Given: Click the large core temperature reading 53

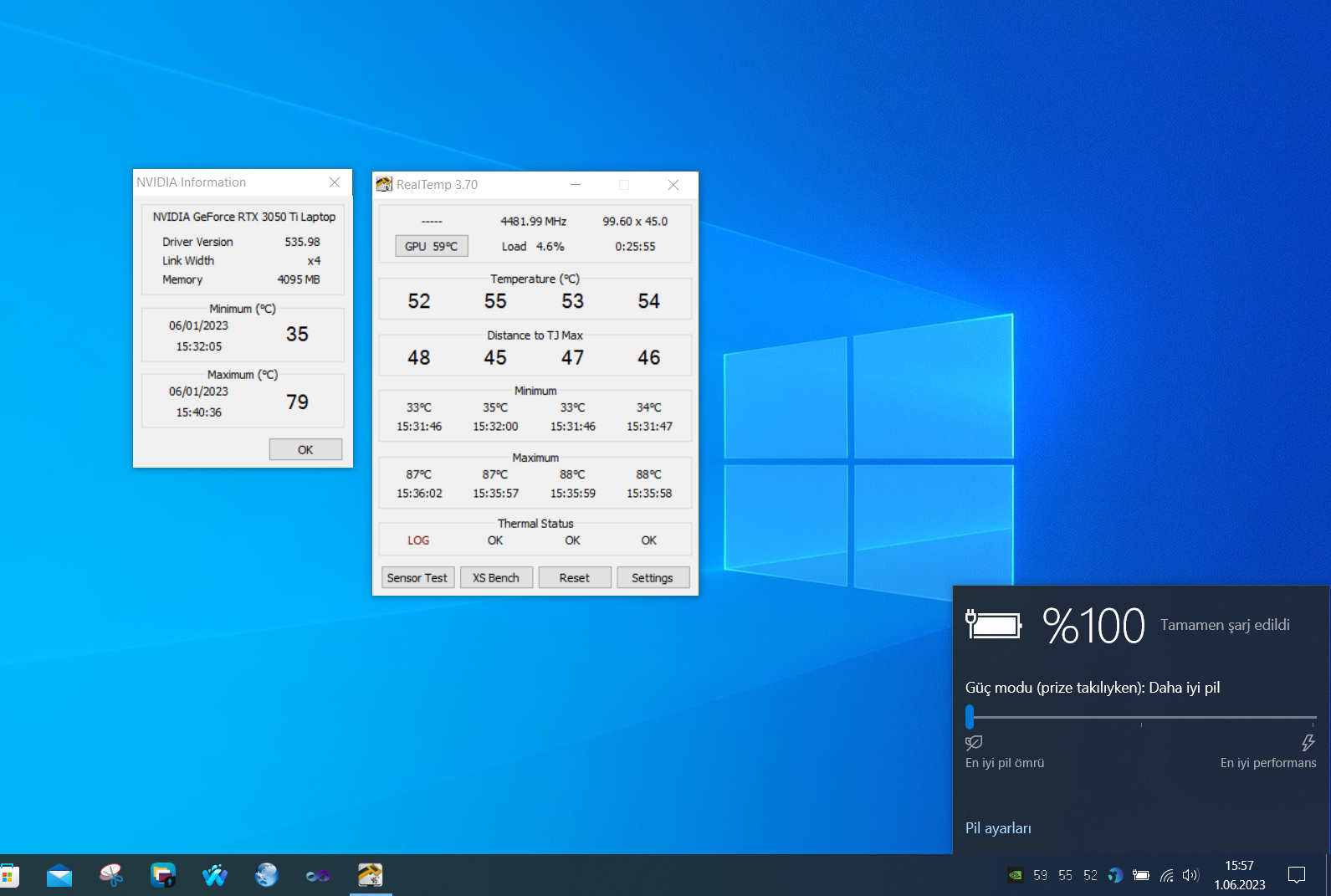Looking at the screenshot, I should click(x=573, y=301).
